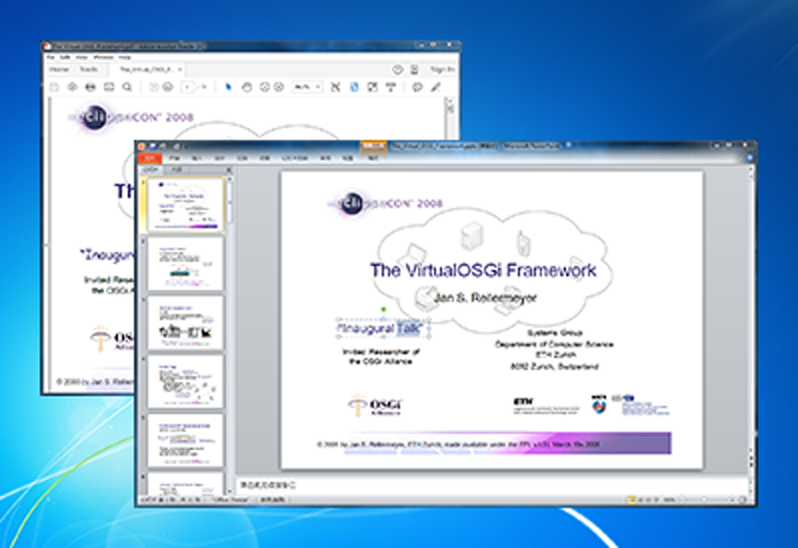Screen dimensions: 798x548
Task: Select the Outline tab in PowerPoint thumbnail pane
Action: coord(177,169)
